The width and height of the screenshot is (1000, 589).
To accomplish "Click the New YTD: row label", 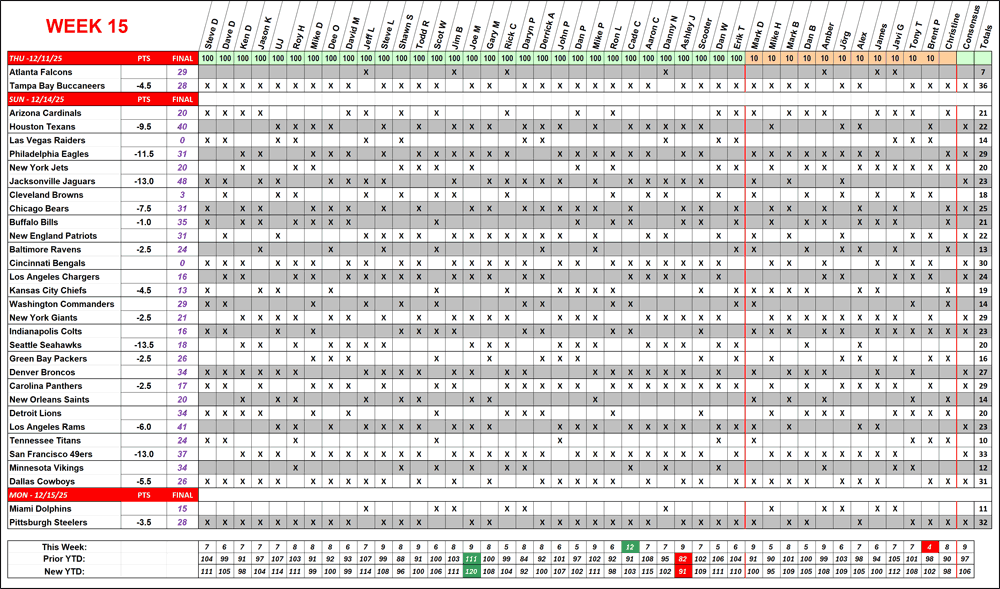I will click(64, 571).
